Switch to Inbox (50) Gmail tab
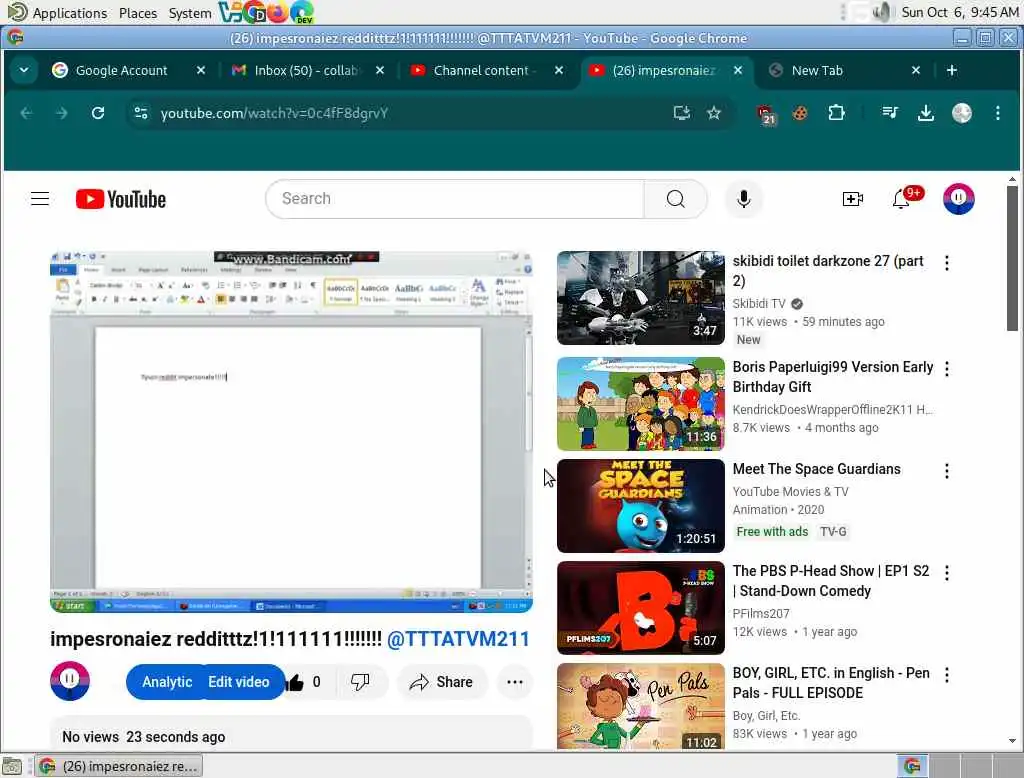 [x=306, y=70]
